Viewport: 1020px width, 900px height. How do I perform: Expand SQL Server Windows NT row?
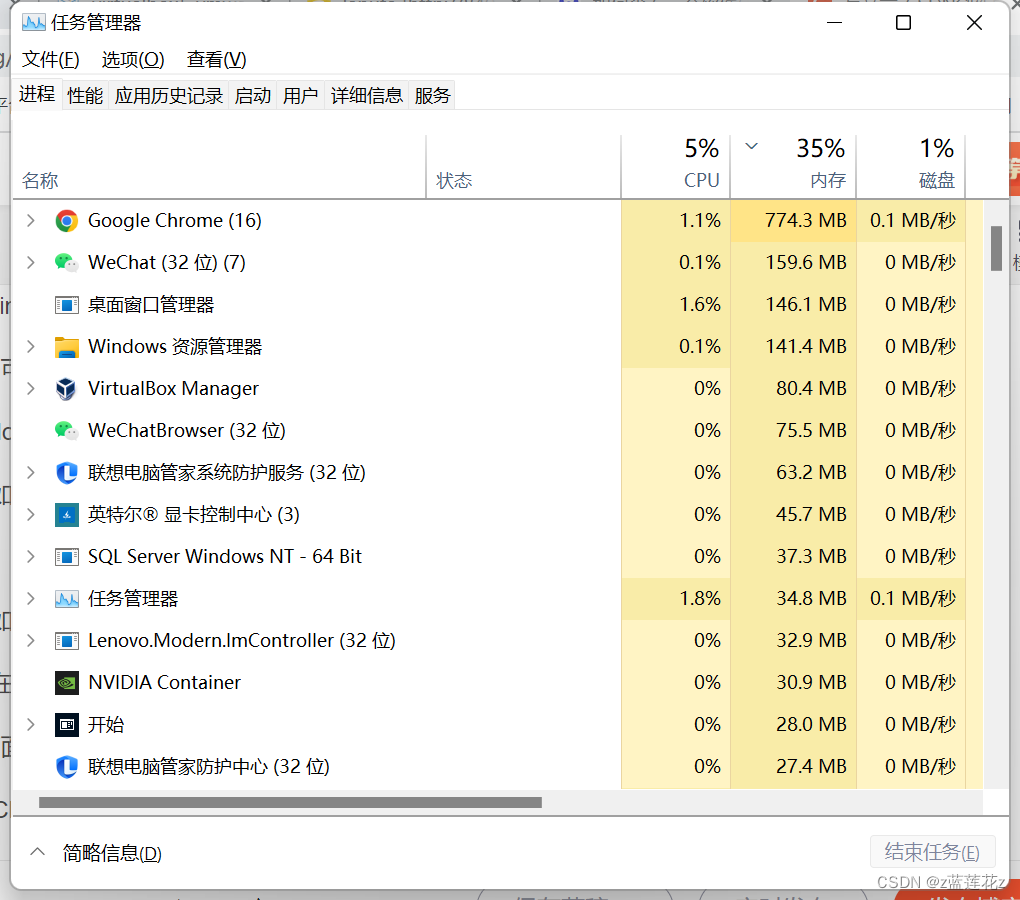(x=31, y=557)
